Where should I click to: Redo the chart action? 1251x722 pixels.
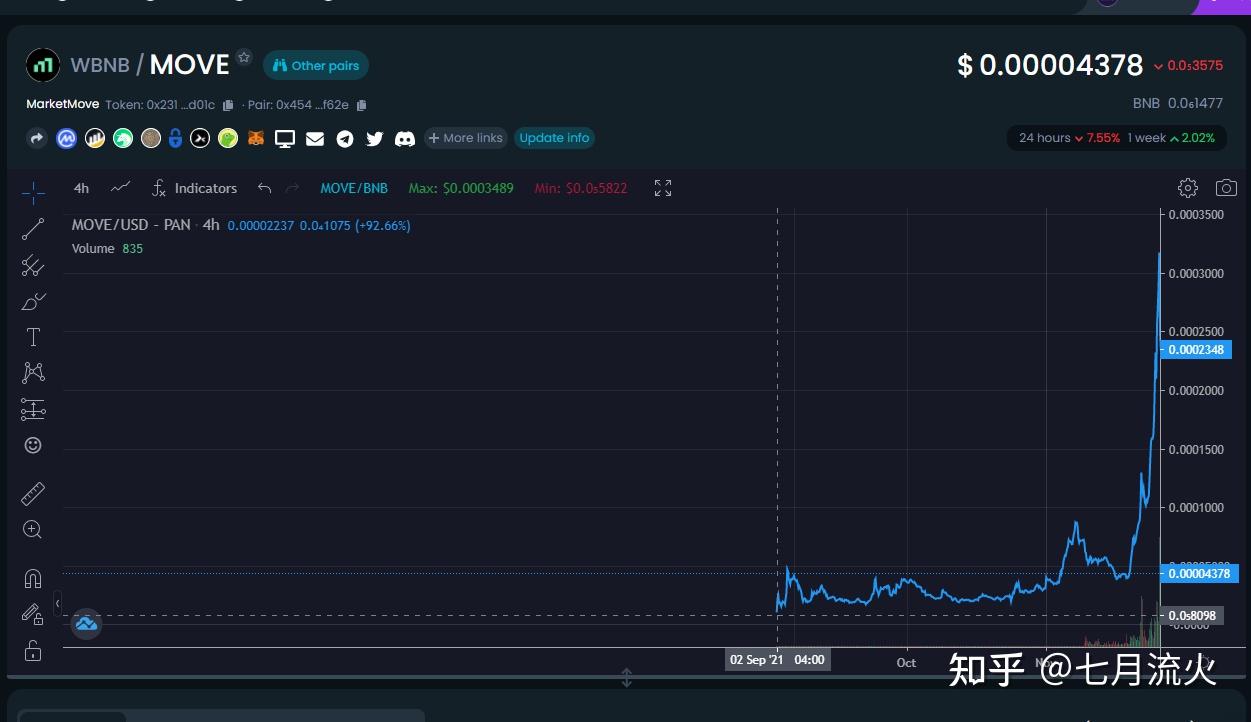point(293,188)
